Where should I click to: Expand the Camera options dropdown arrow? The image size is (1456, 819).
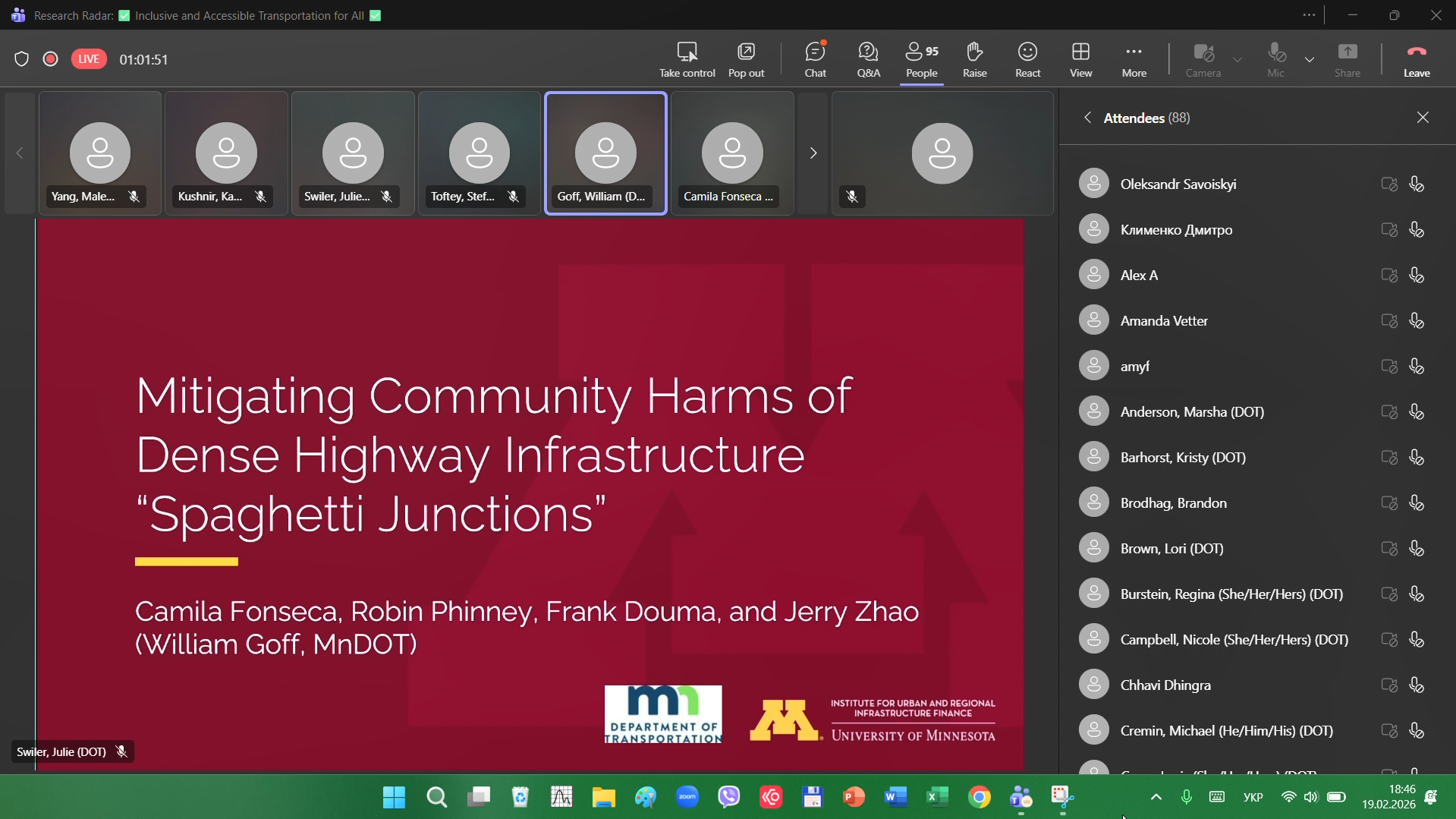1237,59
